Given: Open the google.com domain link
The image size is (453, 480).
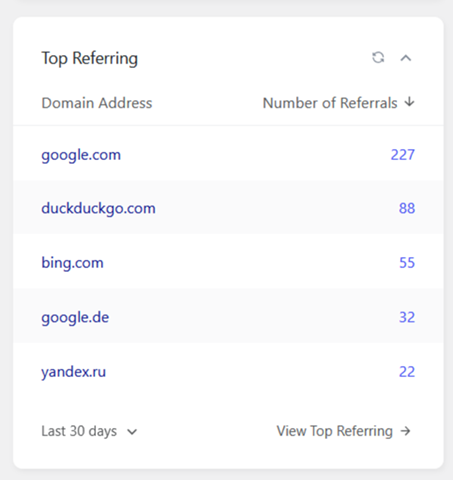Looking at the screenshot, I should click(81, 155).
